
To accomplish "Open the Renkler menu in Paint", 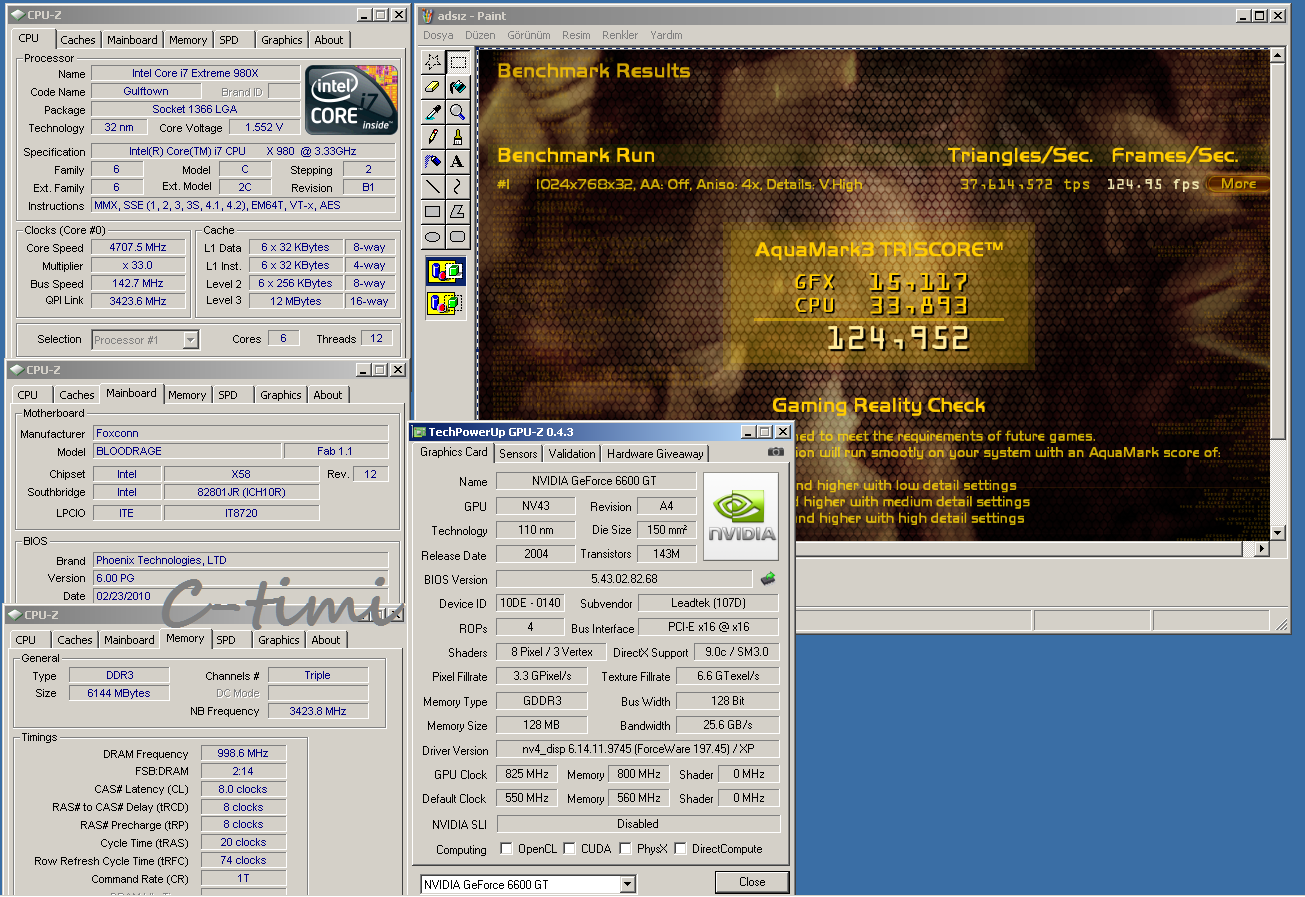I will (x=620, y=35).
